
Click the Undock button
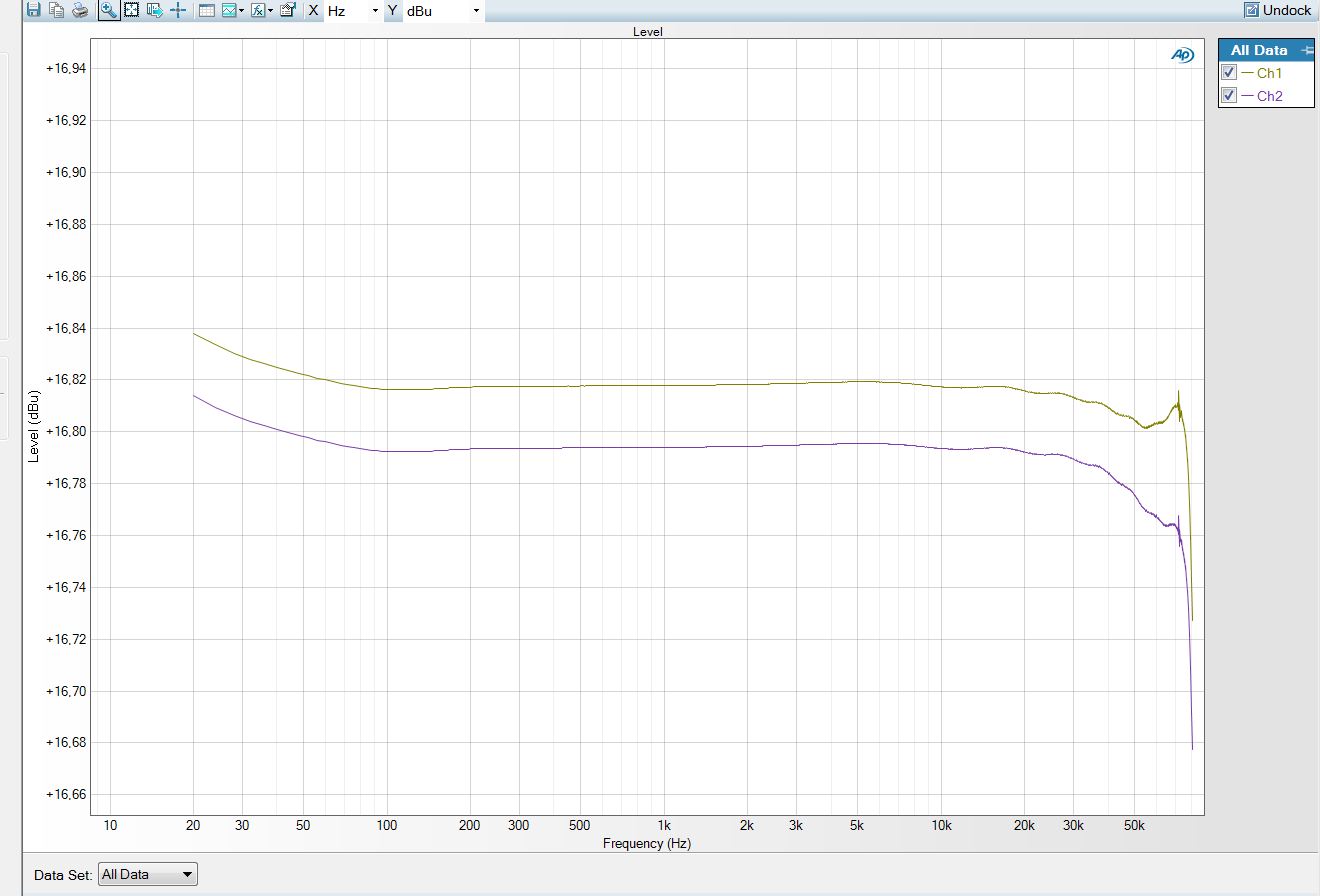pyautogui.click(x=1278, y=10)
